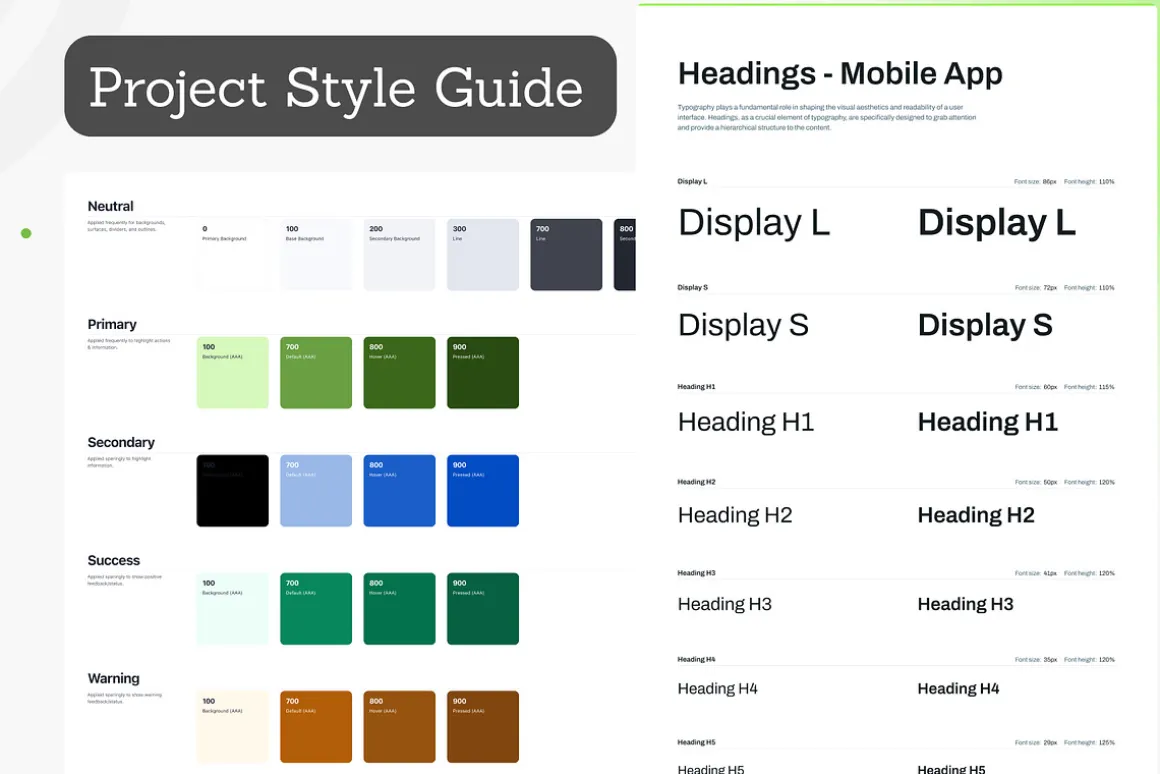Click the "Success" color group heading
Screen dimensions: 1160x774
pyautogui.click(x=113, y=561)
